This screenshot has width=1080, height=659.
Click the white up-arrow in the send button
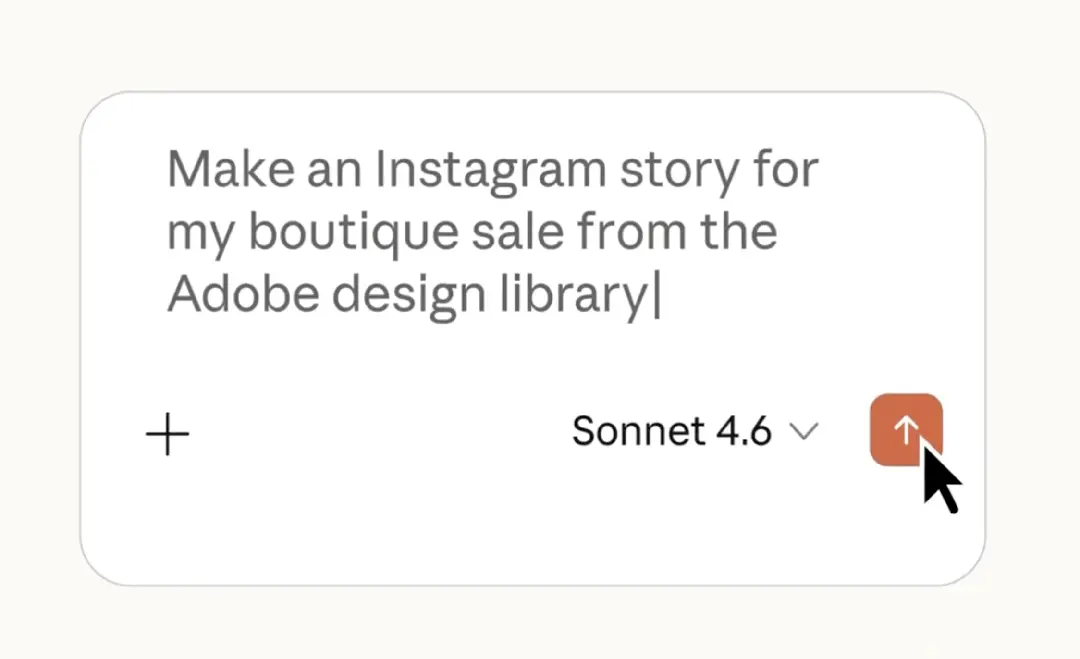click(x=904, y=429)
